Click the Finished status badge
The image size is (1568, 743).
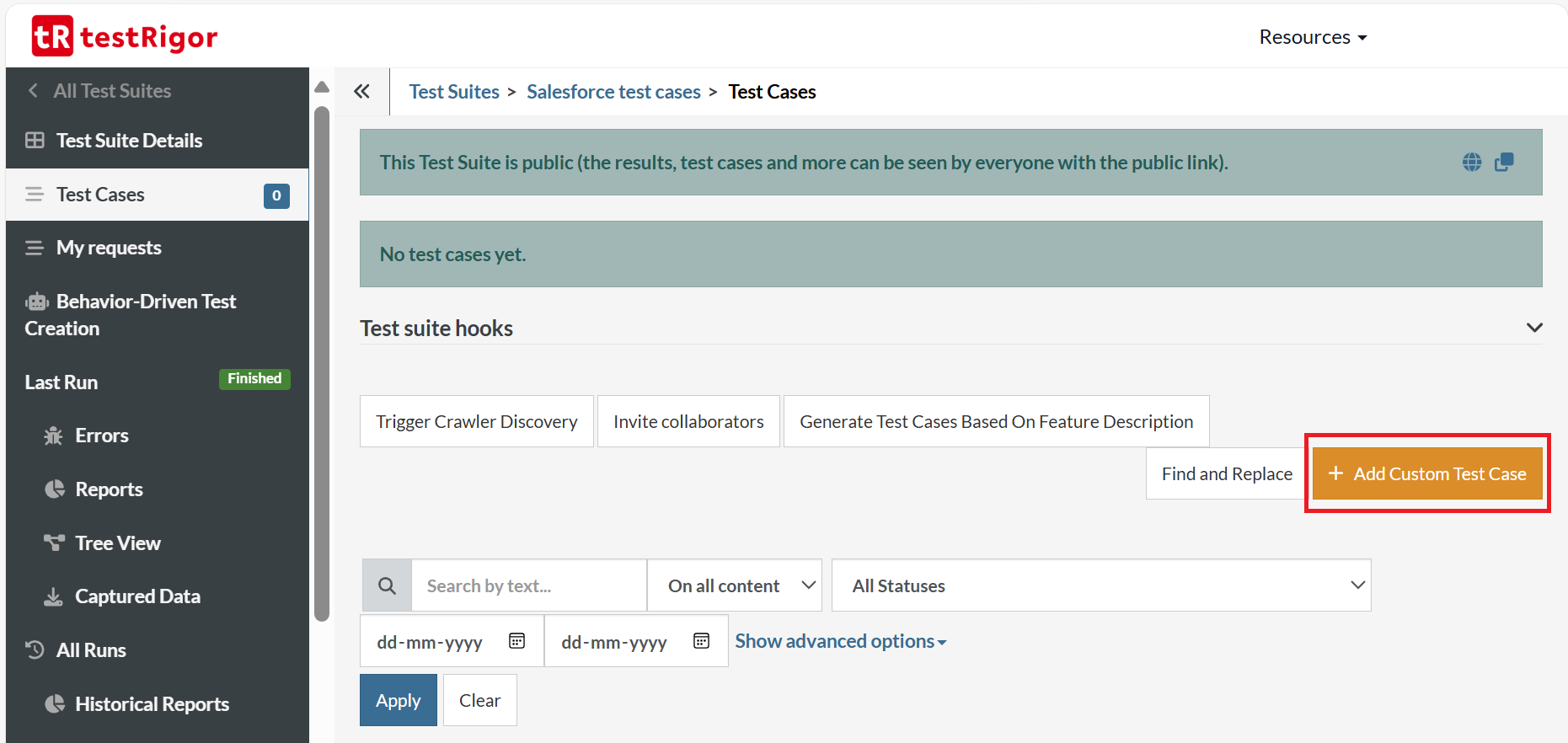(x=254, y=379)
